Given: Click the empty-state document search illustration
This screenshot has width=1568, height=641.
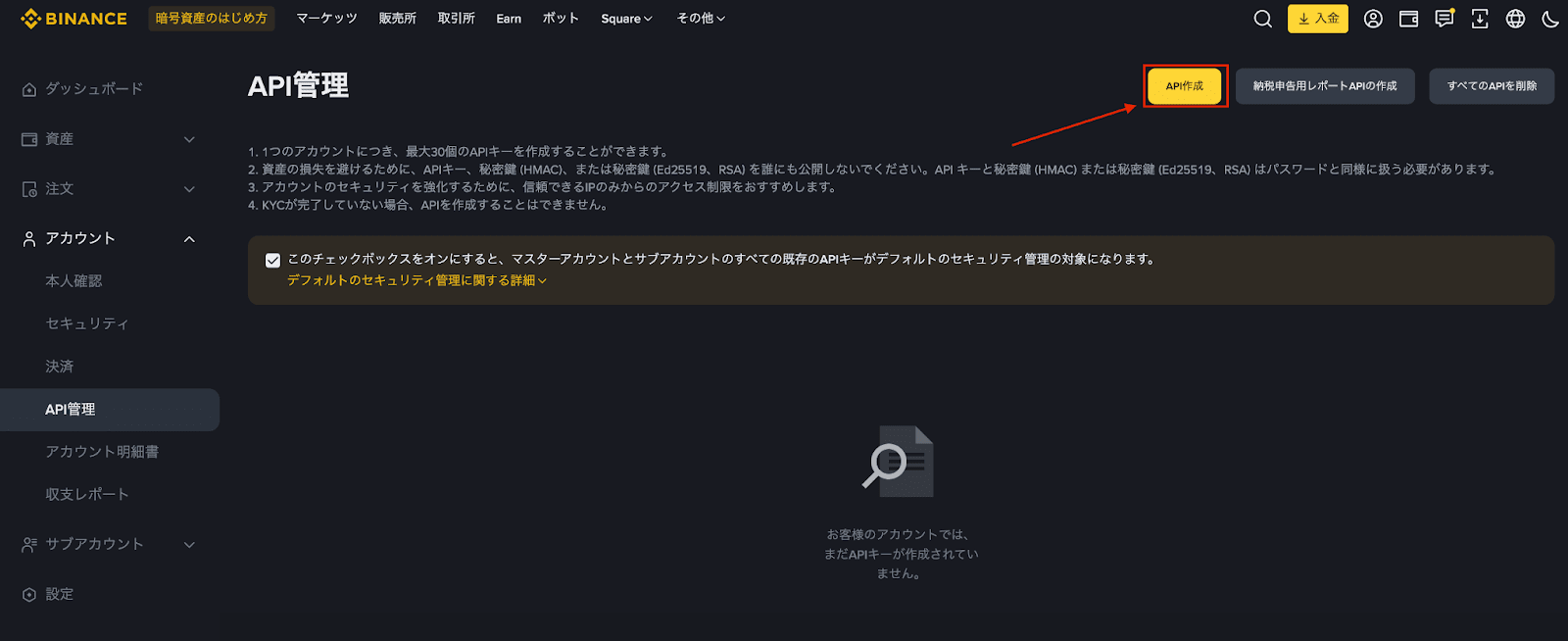Looking at the screenshot, I should [x=899, y=462].
